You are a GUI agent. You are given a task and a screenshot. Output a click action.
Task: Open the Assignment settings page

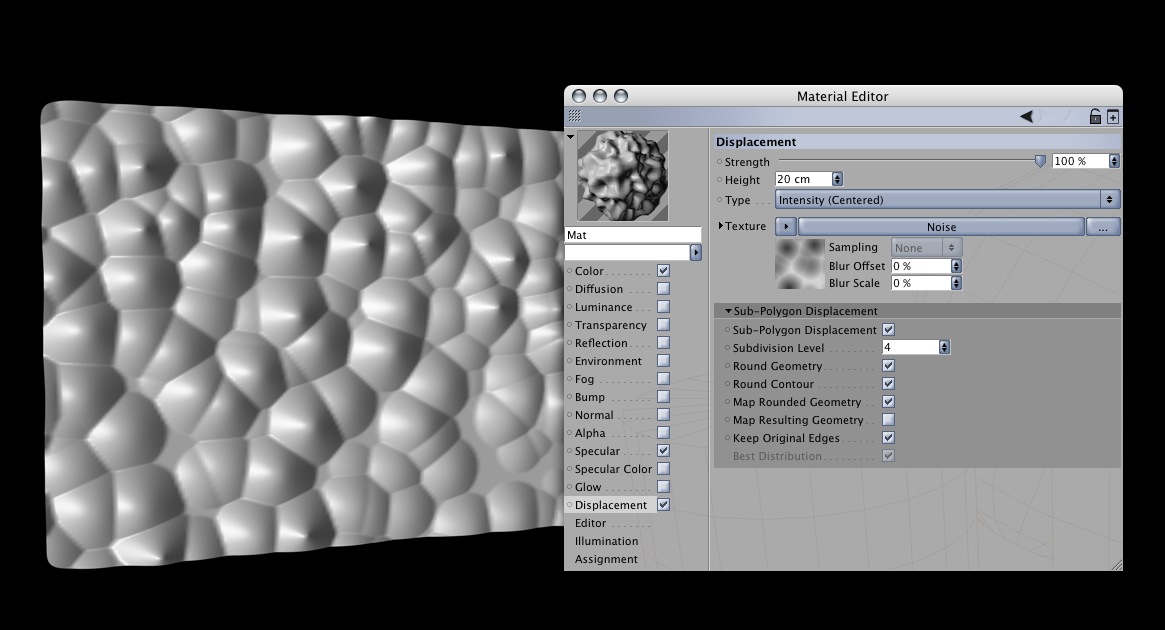606,559
